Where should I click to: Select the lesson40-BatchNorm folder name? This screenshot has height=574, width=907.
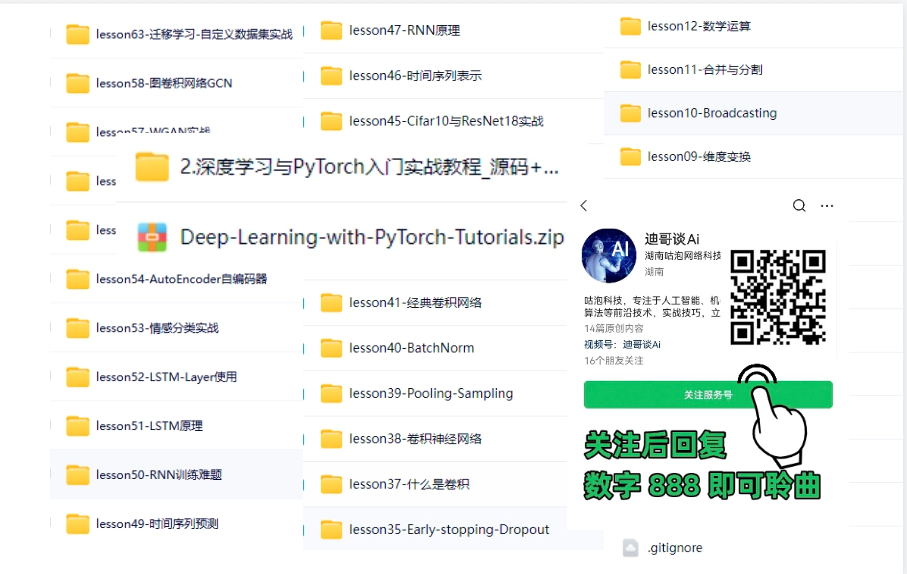pos(411,348)
